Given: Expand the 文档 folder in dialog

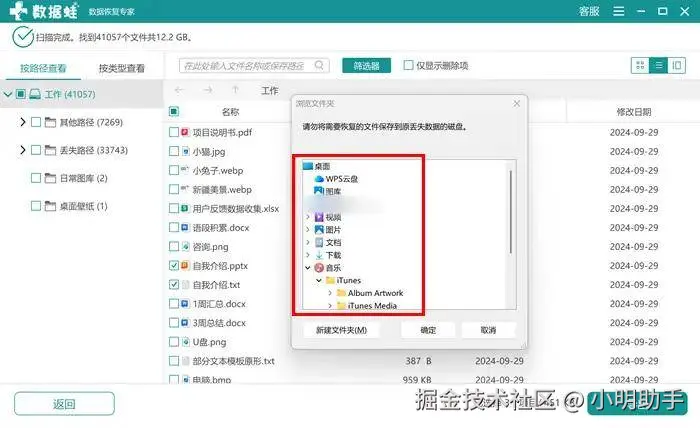Looking at the screenshot, I should tap(308, 242).
